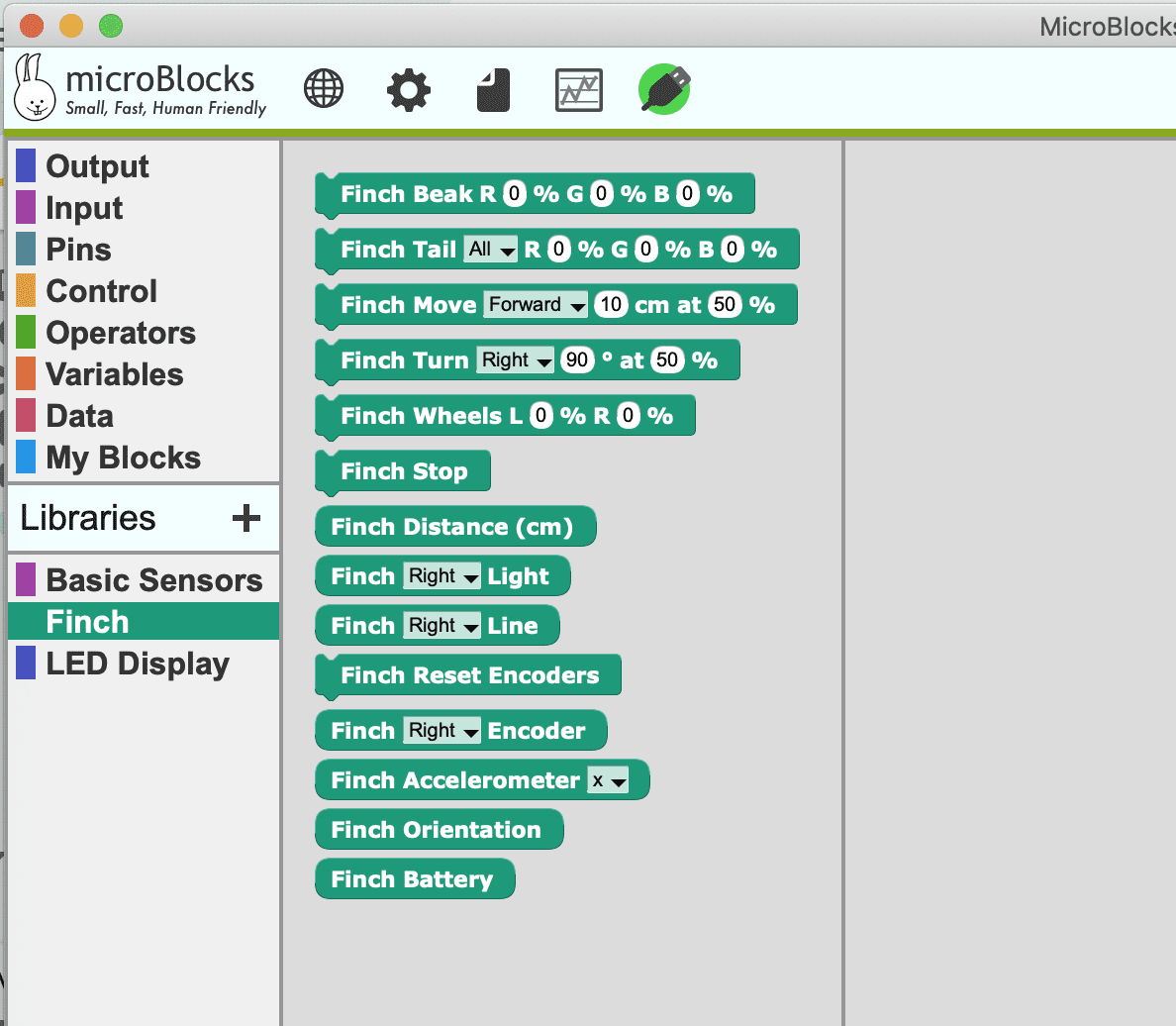
Task: Open Finch Accelerometer x axis dropdown
Action: tap(609, 781)
